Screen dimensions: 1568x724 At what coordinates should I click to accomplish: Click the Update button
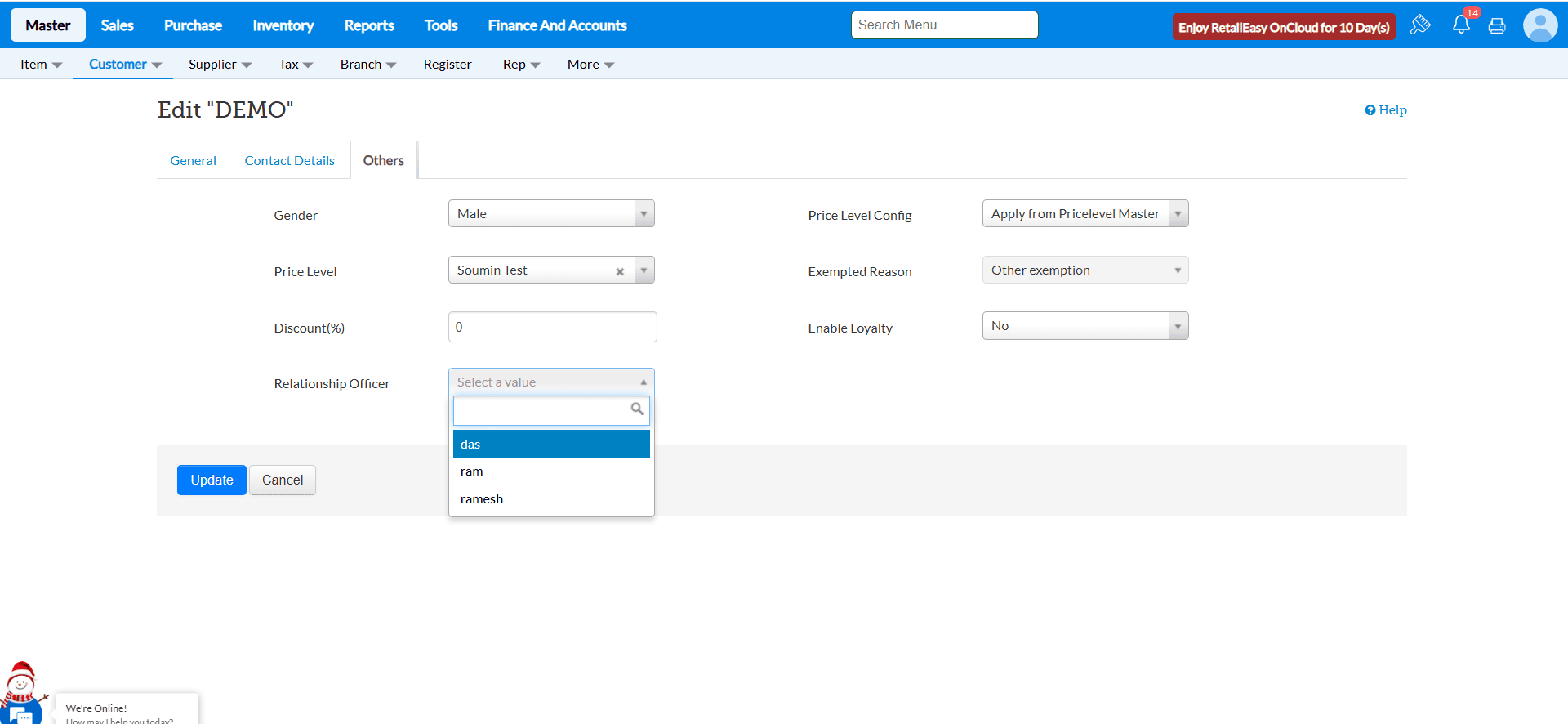tap(212, 480)
